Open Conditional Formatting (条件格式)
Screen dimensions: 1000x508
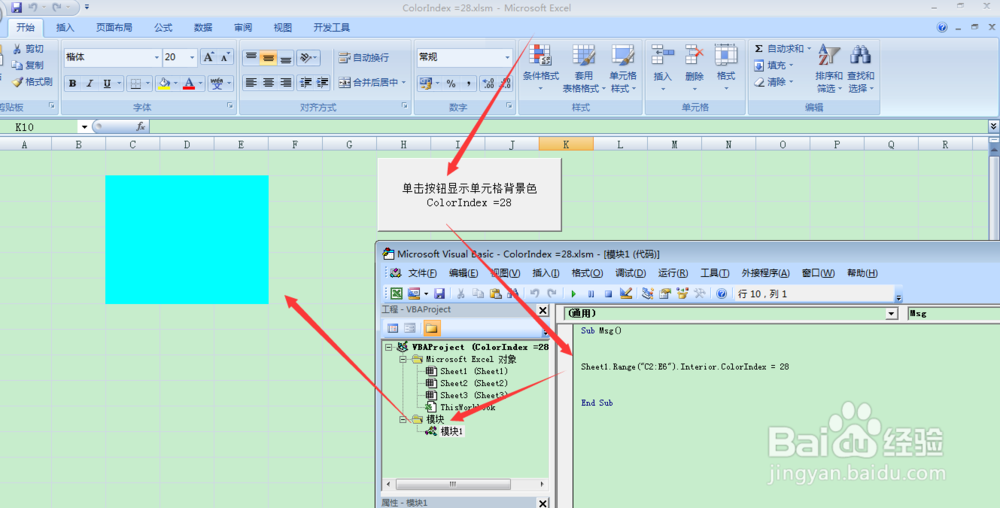coord(541,69)
